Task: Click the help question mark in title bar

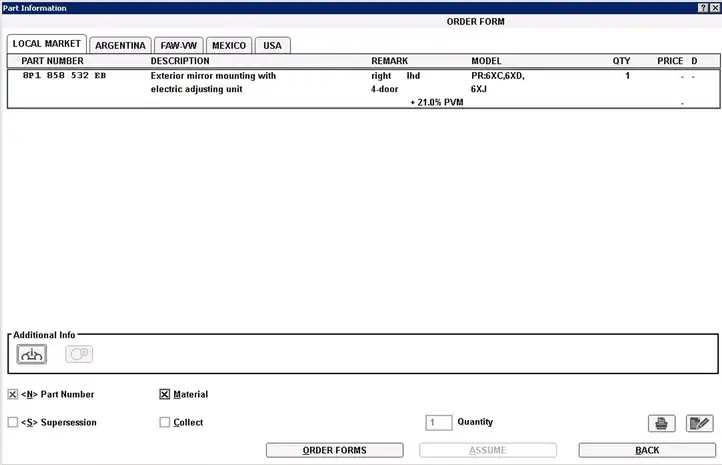Action: pyautogui.click(x=703, y=8)
